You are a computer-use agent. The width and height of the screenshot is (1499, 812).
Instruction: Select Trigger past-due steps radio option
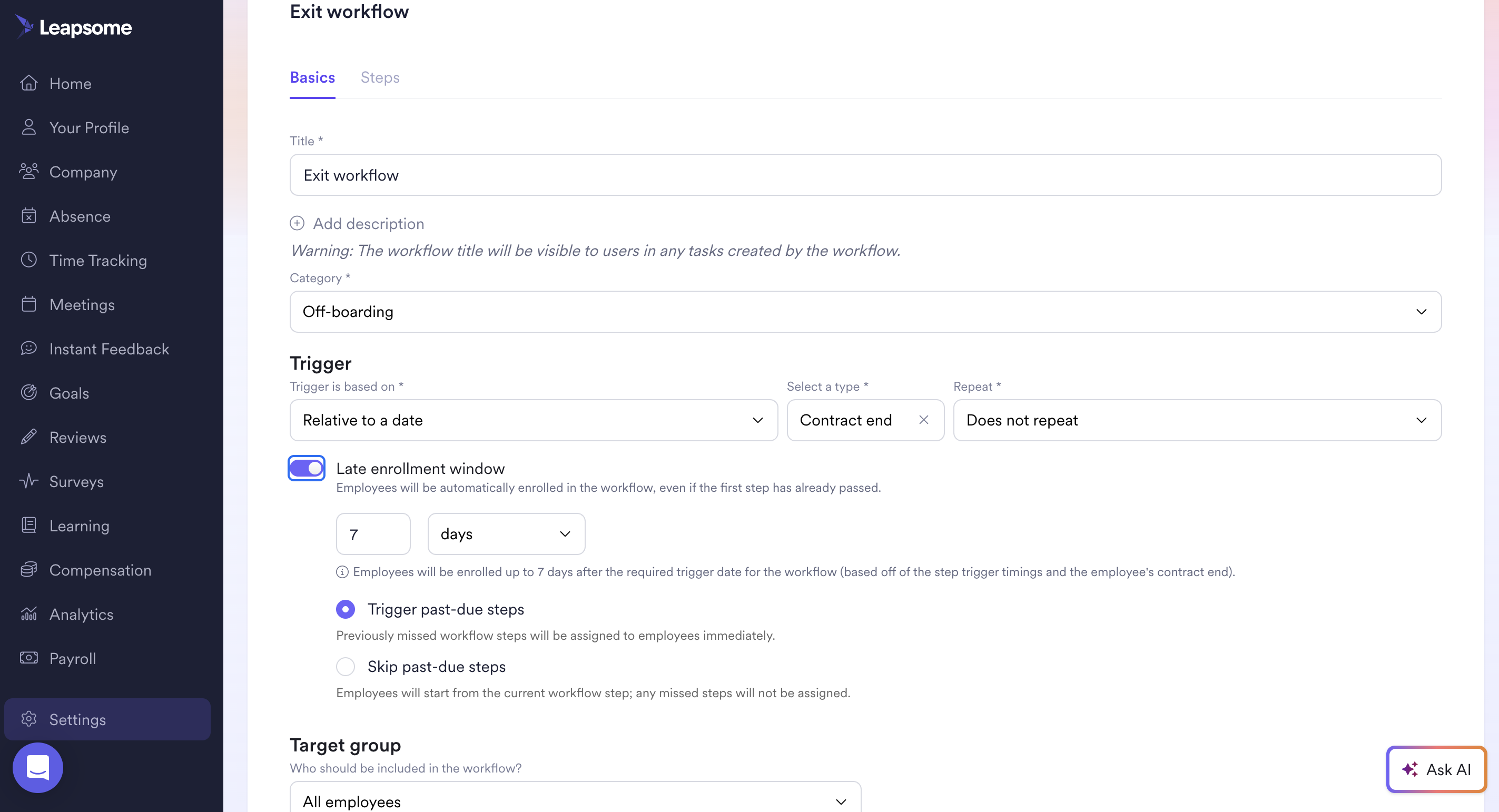coord(346,609)
